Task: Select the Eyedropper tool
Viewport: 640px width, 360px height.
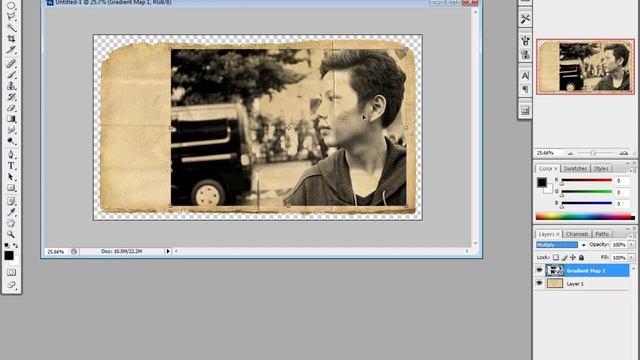Action: [11, 212]
